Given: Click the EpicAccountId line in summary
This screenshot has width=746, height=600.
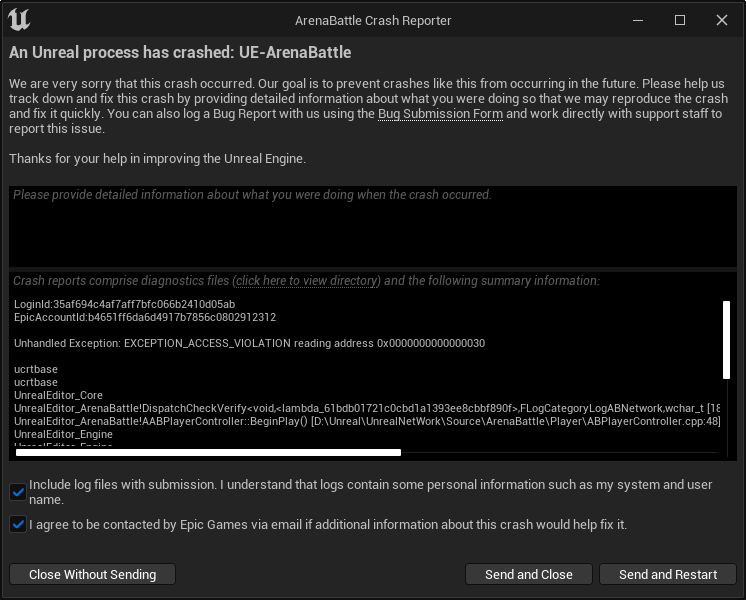Looking at the screenshot, I should (145, 317).
